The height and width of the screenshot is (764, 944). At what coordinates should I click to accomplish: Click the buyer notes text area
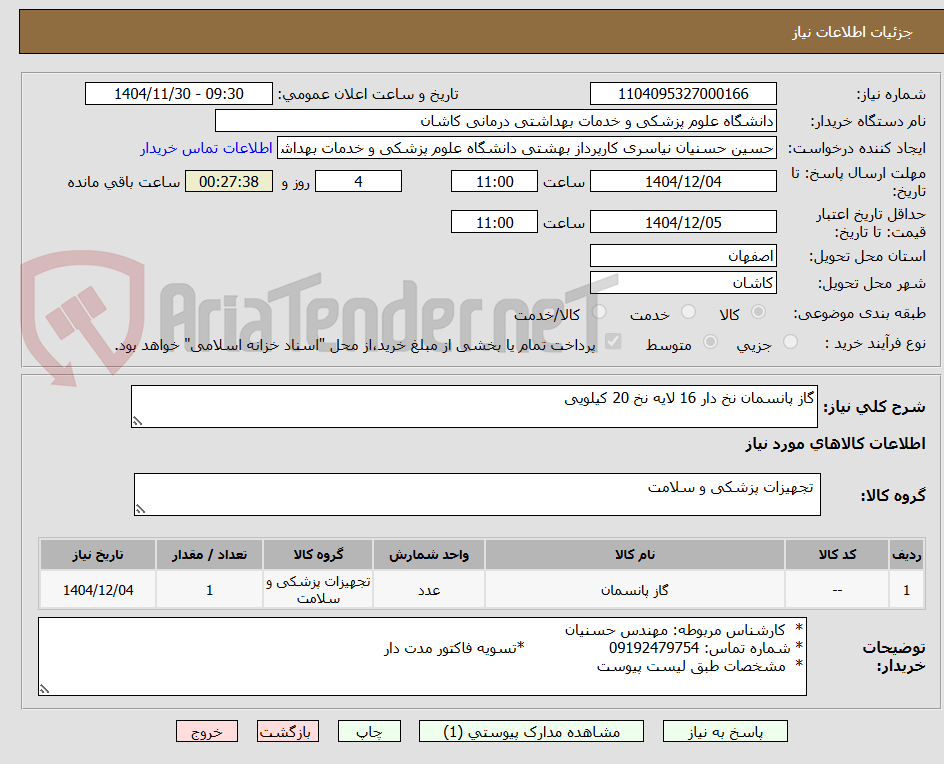pyautogui.click(x=423, y=656)
